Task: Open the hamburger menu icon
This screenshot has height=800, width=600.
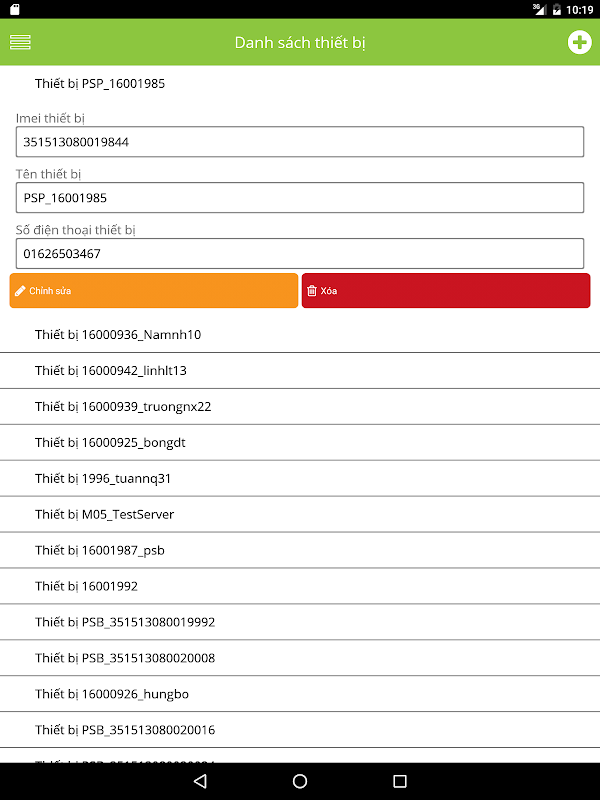Action: (20, 42)
